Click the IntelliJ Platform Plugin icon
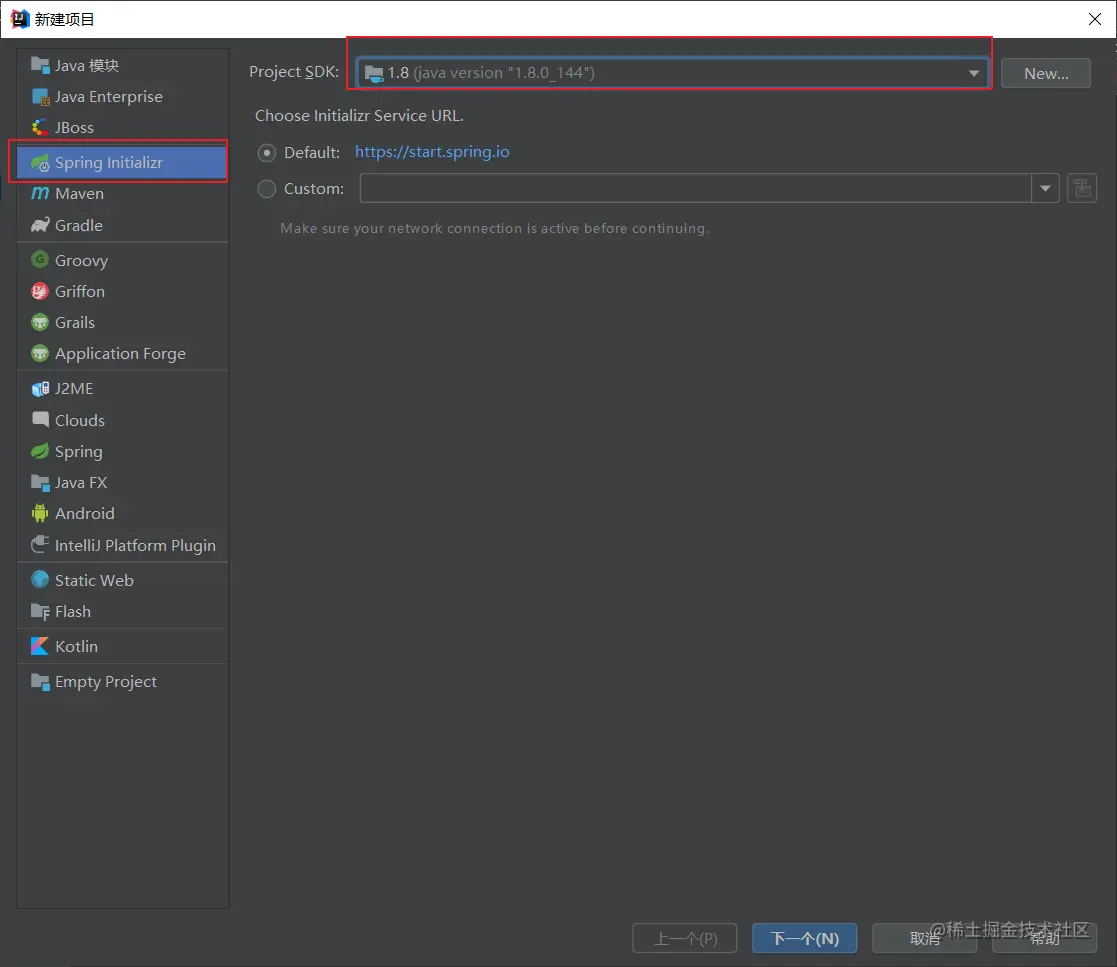 pyautogui.click(x=40, y=545)
